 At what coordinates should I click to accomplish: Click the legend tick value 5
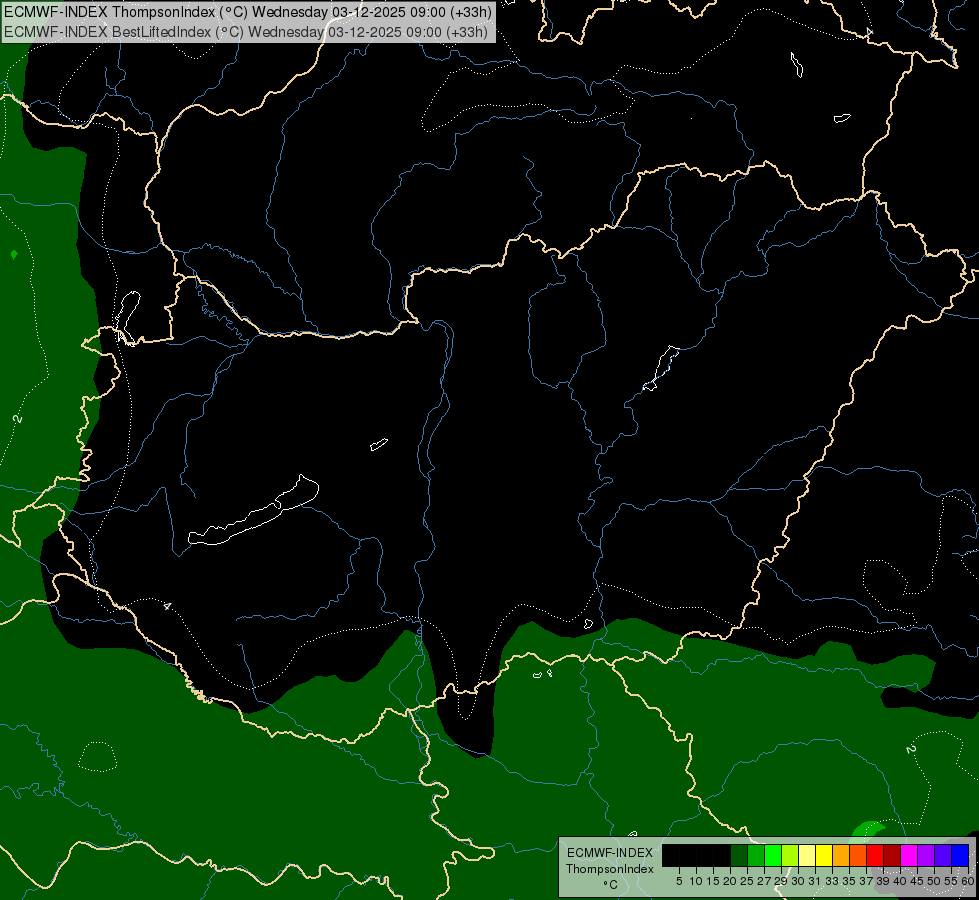679,881
